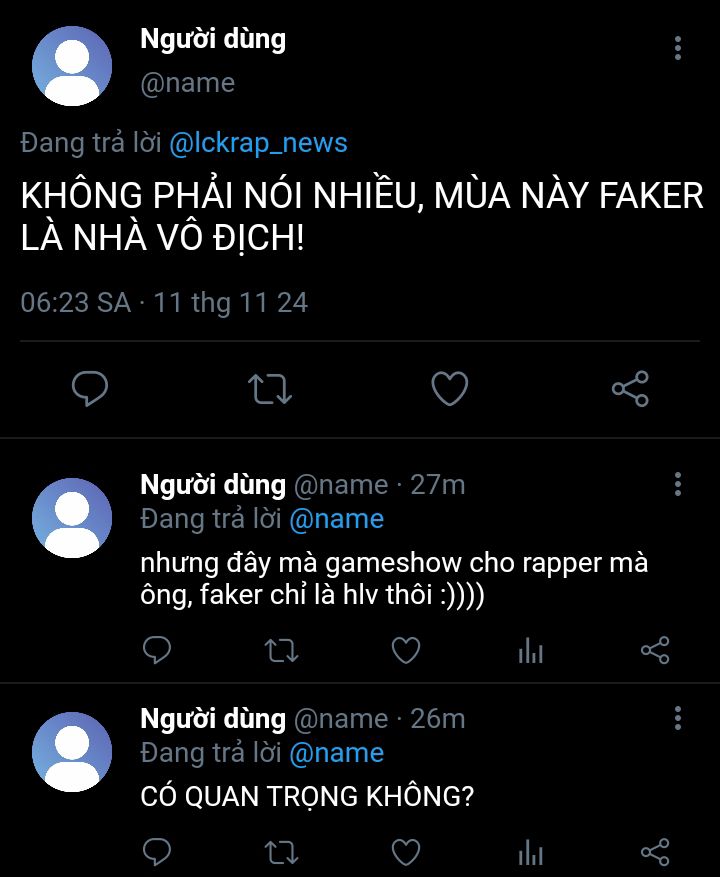Share the main FAKER tweet

click(x=630, y=388)
